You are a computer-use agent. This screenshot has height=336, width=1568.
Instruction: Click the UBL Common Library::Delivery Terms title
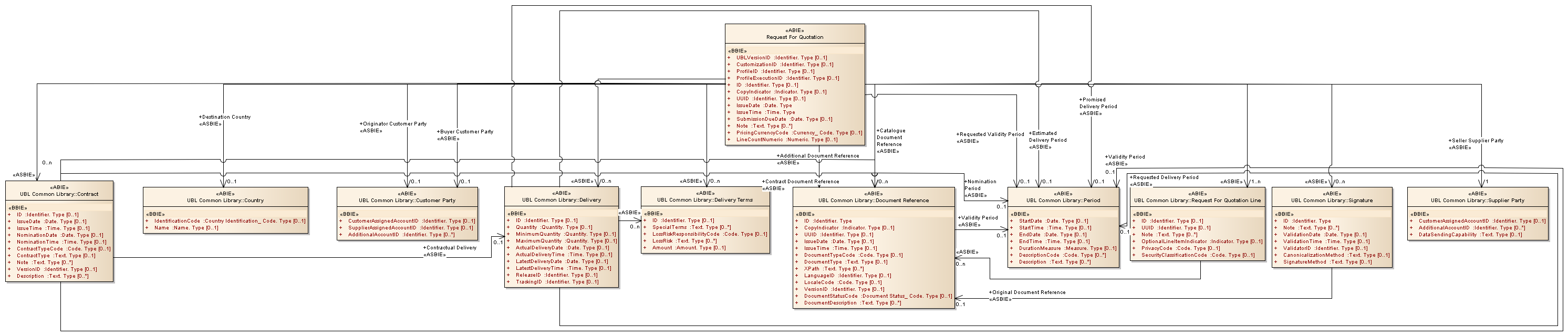pyautogui.click(x=704, y=199)
